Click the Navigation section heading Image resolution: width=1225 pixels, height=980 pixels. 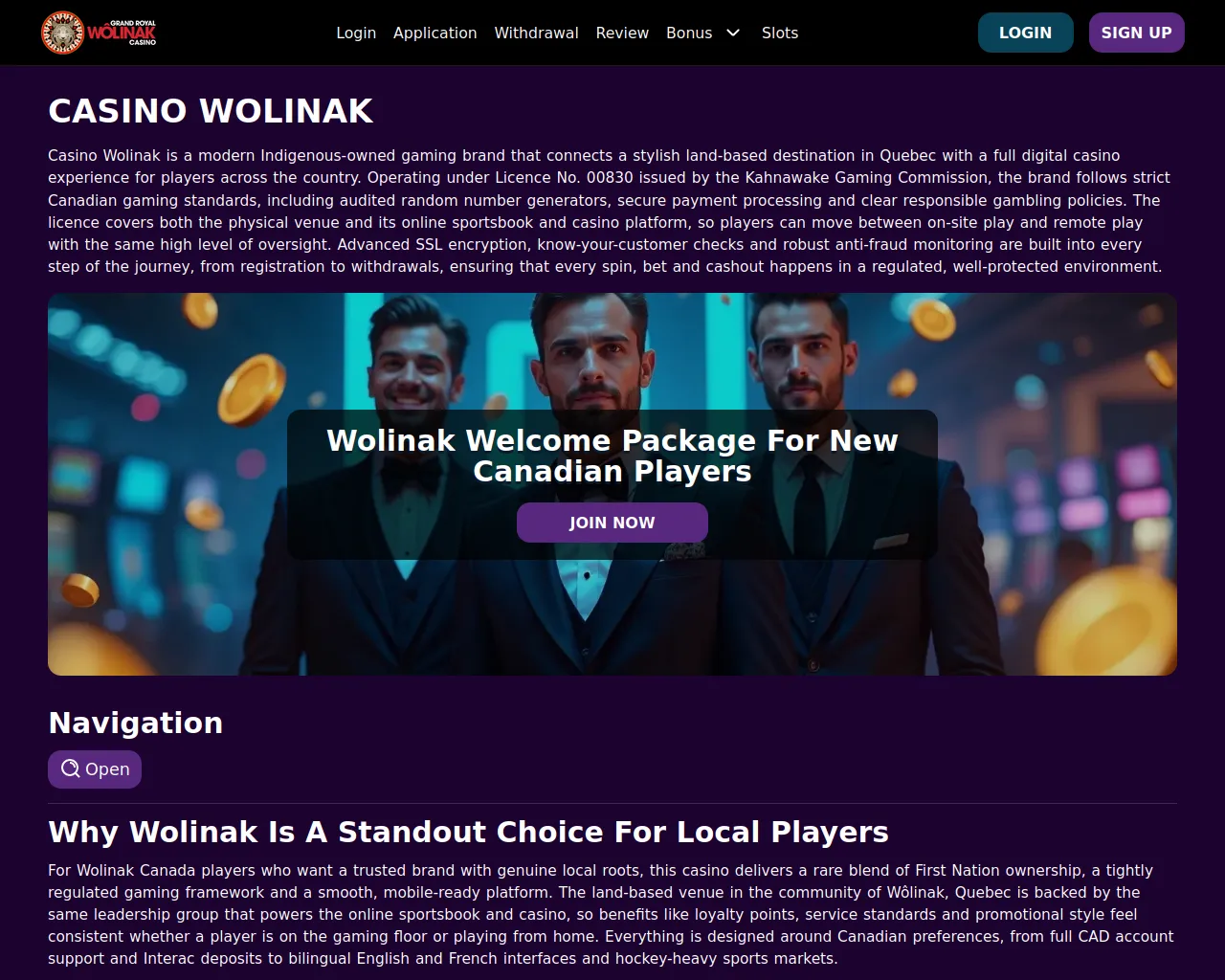136,723
